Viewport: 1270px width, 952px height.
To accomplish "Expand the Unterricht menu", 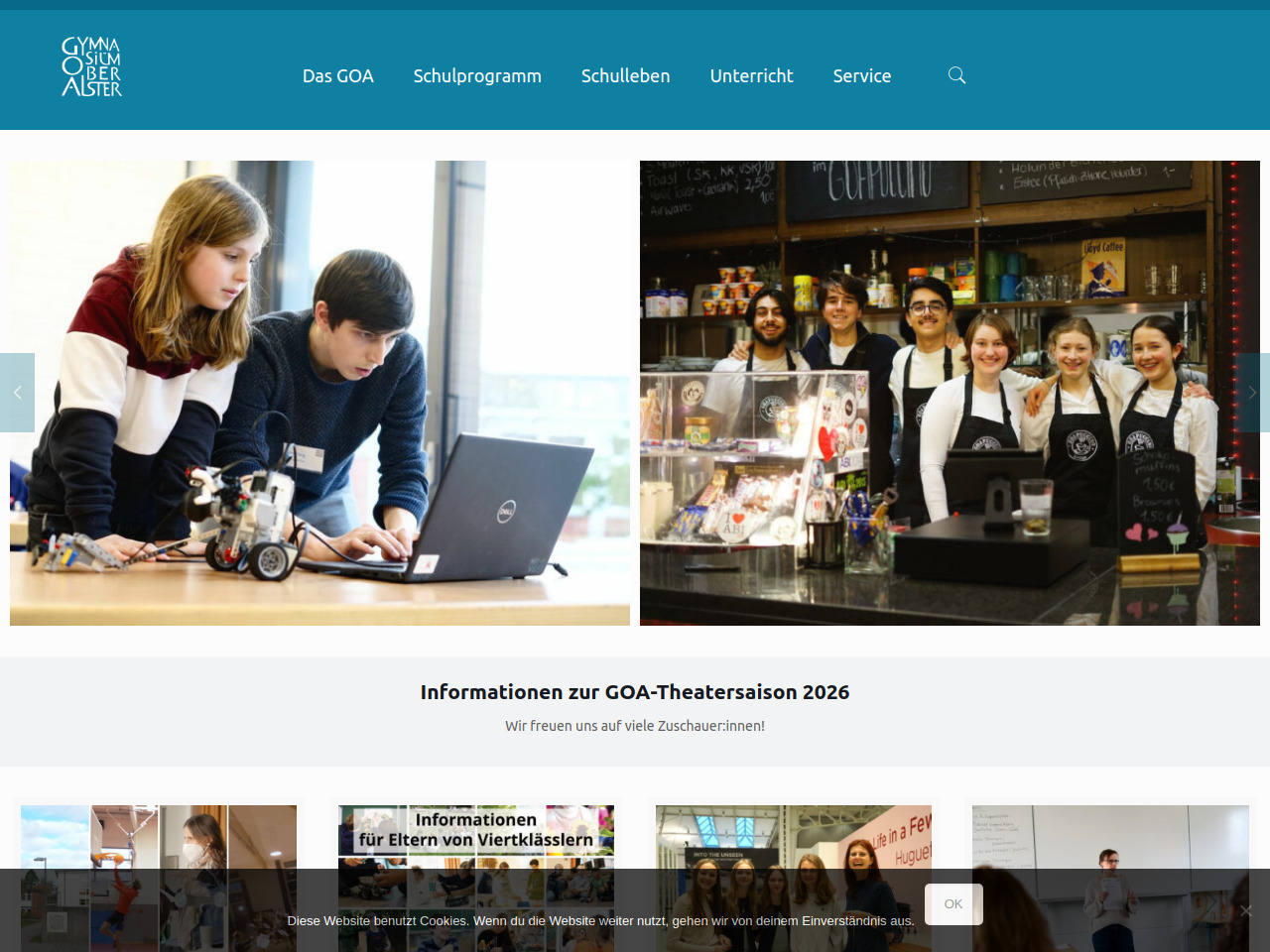I will pyautogui.click(x=751, y=76).
